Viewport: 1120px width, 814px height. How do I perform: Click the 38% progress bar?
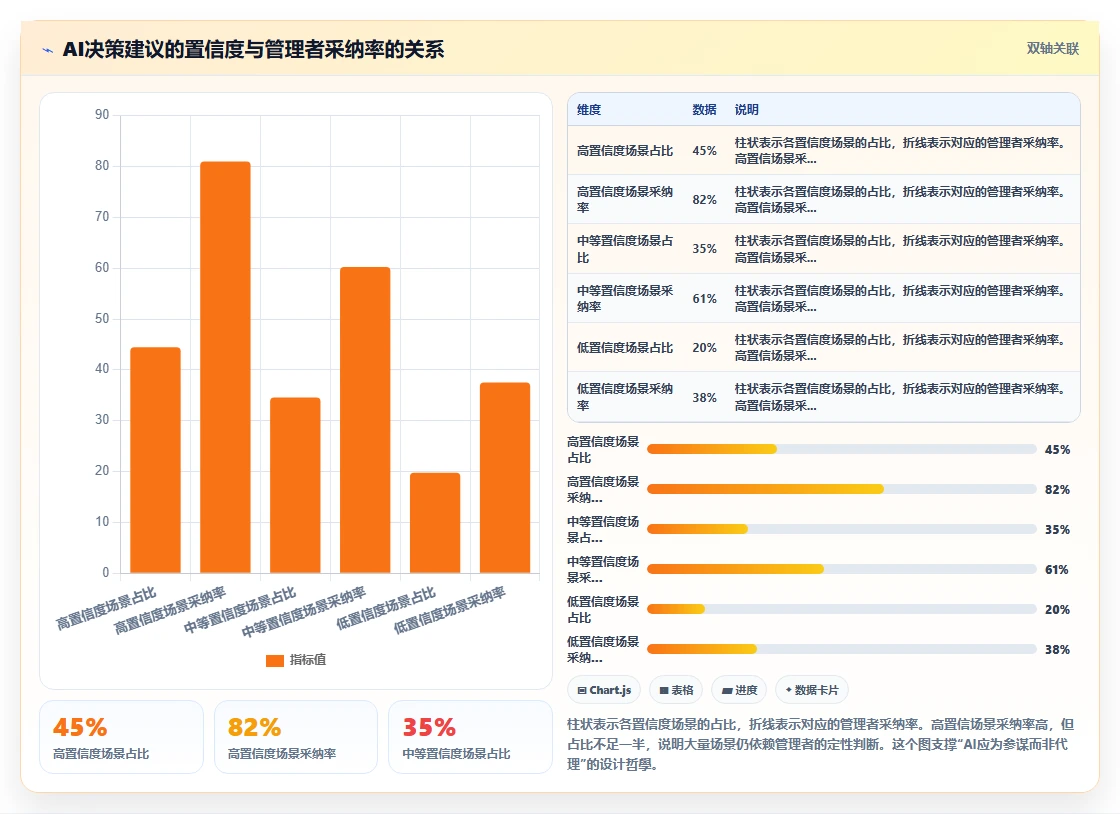tap(841, 649)
